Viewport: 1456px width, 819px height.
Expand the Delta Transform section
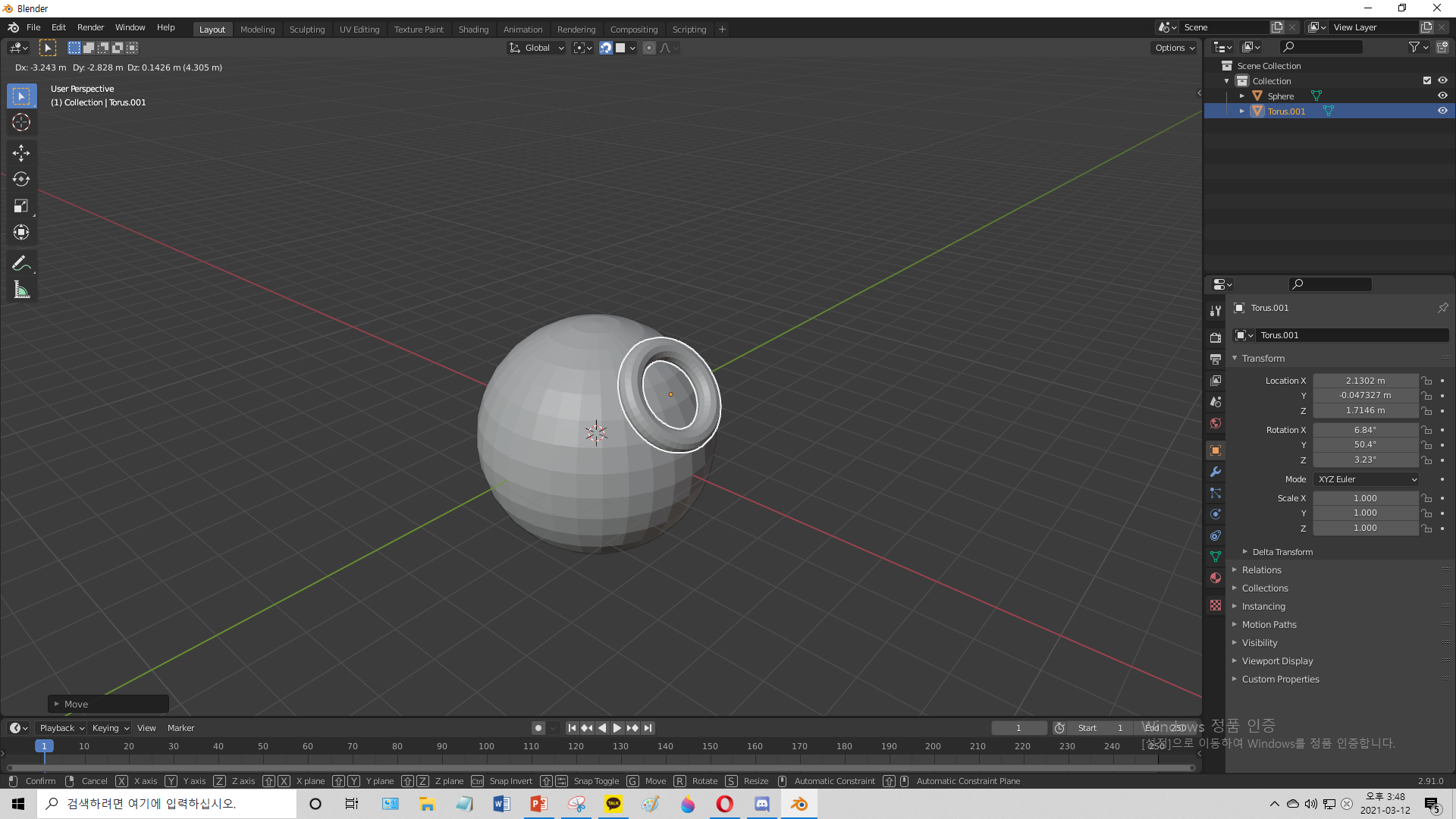click(1282, 552)
